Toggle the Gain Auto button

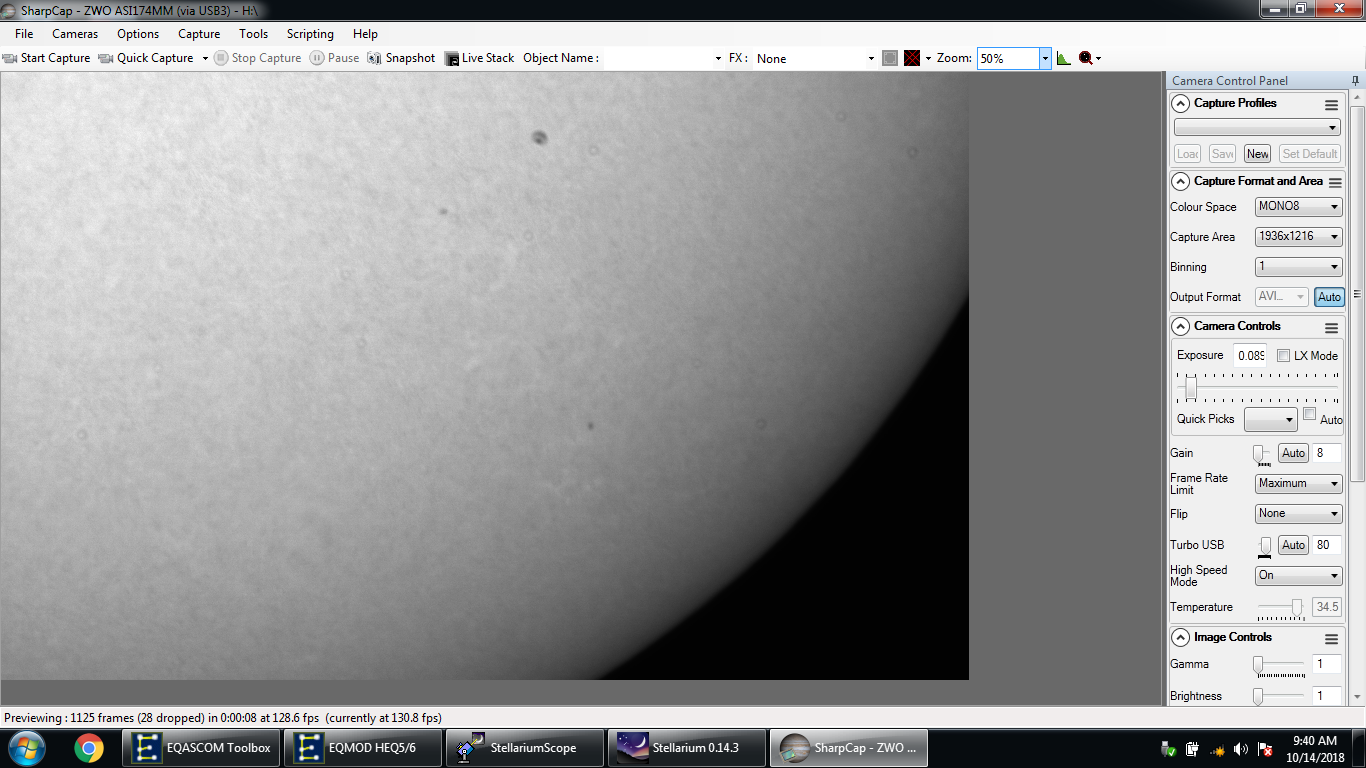coord(1293,453)
